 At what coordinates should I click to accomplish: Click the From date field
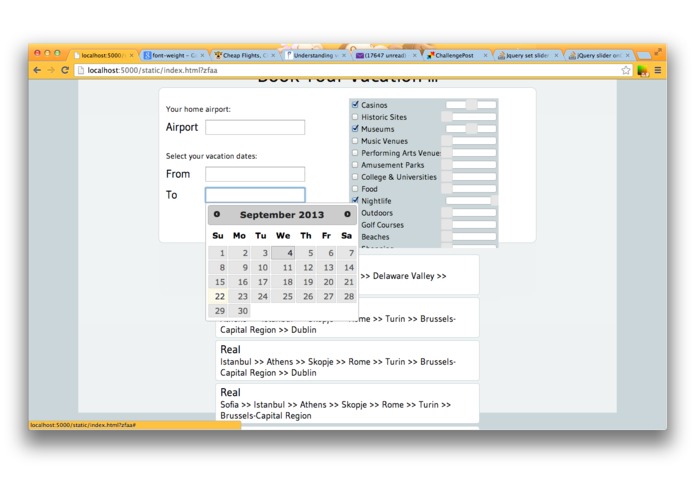[x=255, y=174]
